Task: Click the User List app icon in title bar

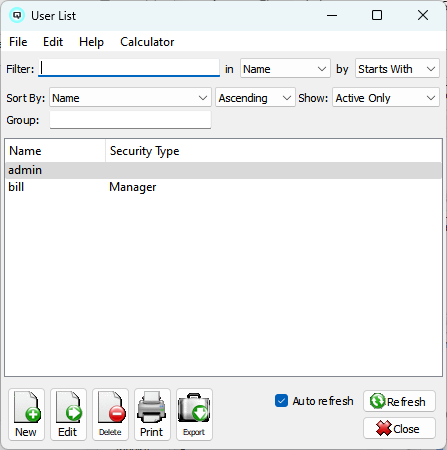Action: click(x=17, y=15)
